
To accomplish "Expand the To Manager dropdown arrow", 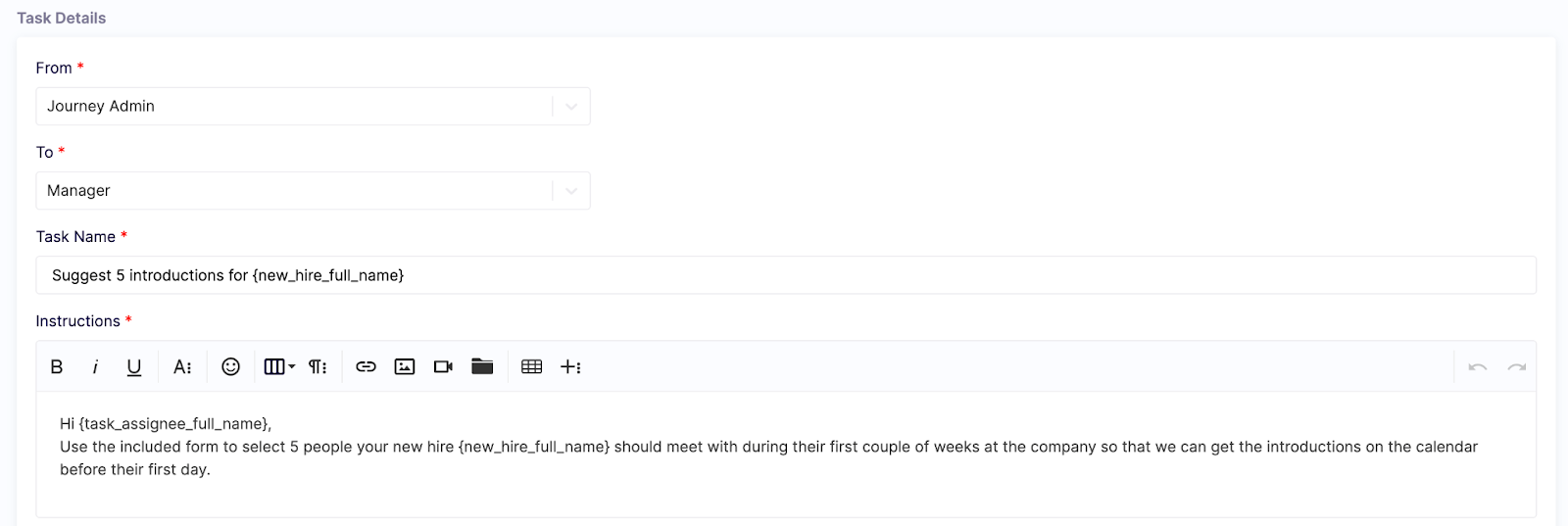I will point(571,190).
